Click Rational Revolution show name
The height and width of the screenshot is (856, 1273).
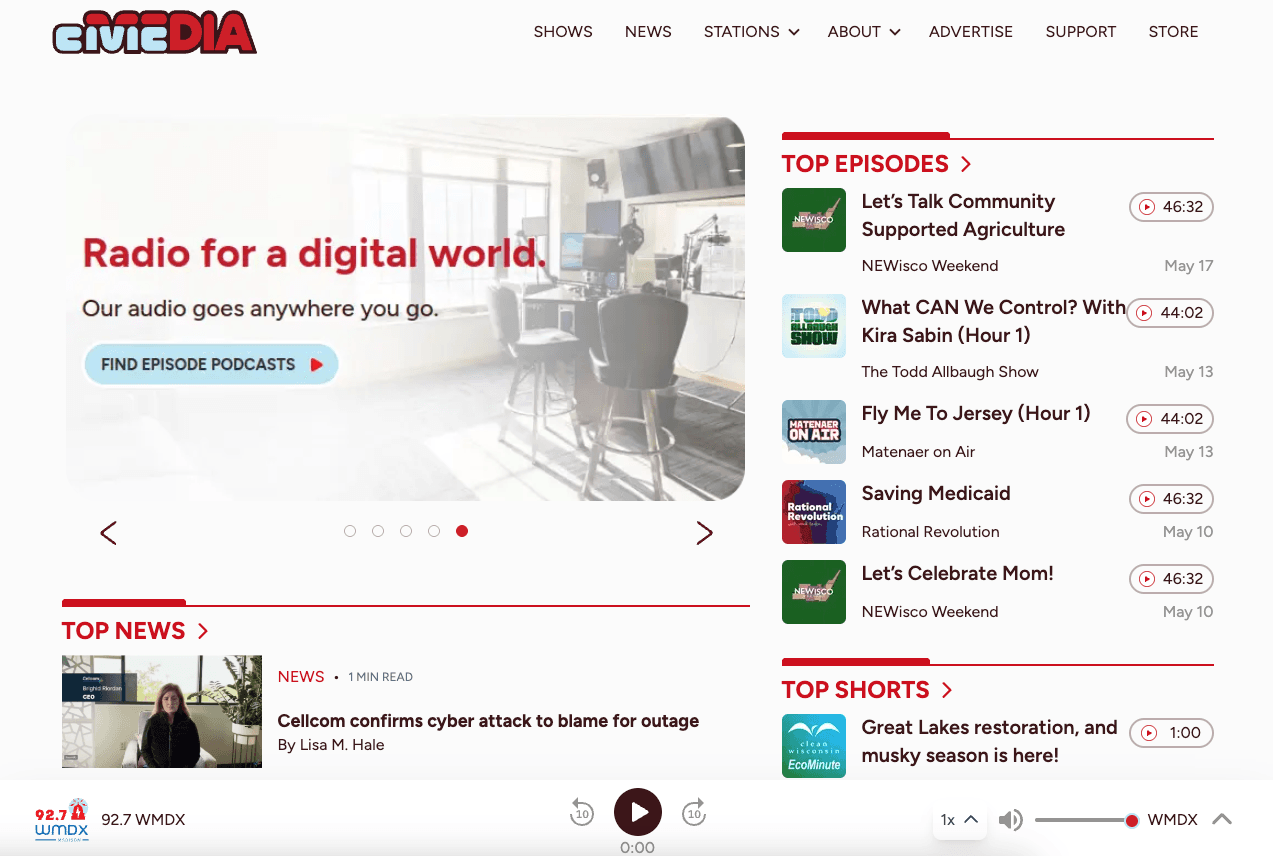(x=931, y=532)
